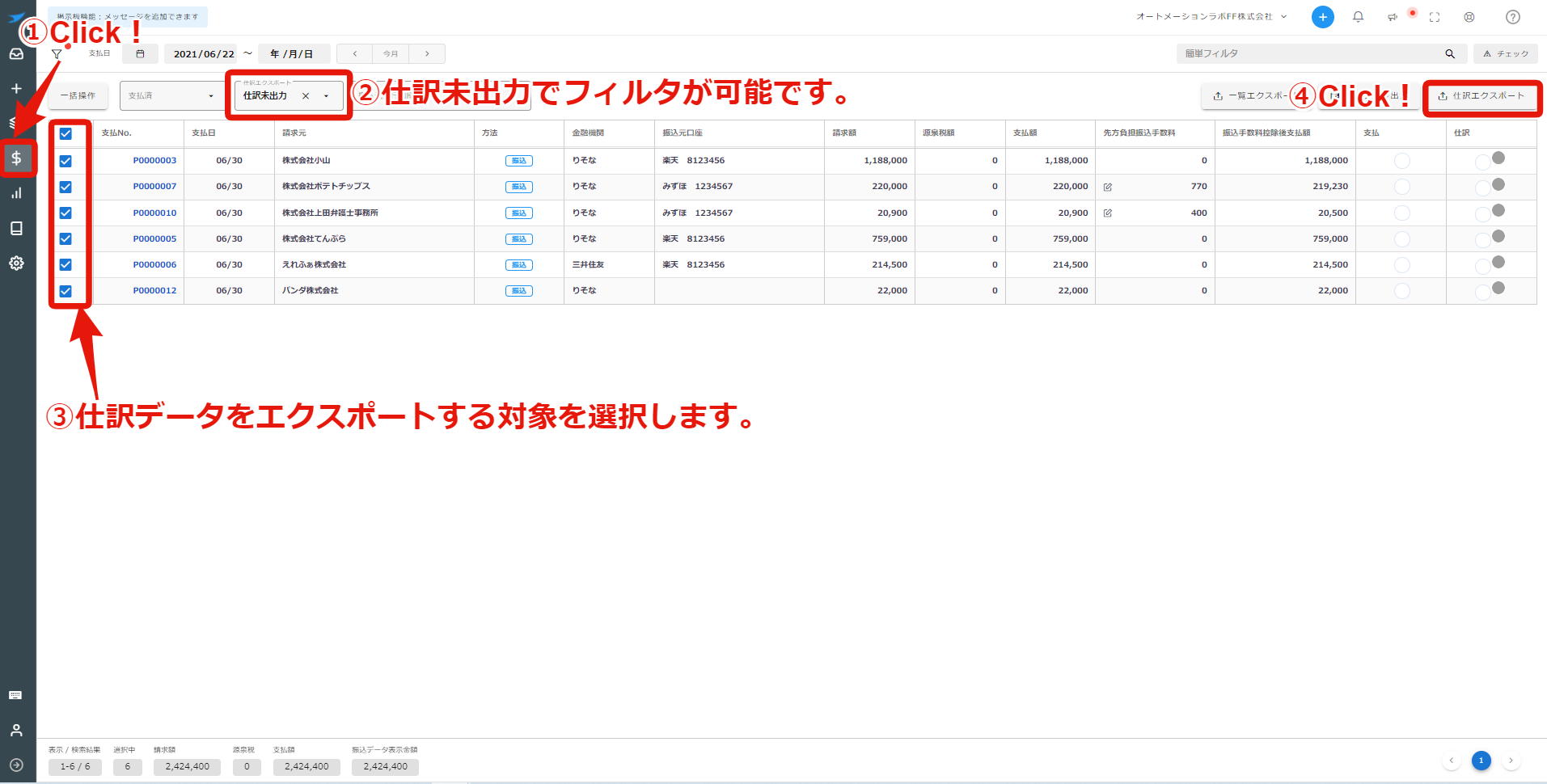Expand the 仕訳未出力 dropdown arrow
This screenshot has width=1547, height=784.
coord(326,96)
